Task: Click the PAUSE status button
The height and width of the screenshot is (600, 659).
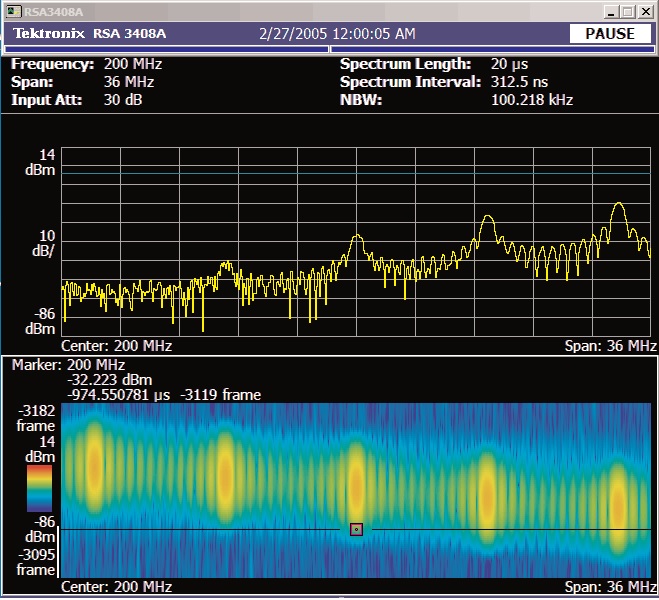Action: click(610, 34)
